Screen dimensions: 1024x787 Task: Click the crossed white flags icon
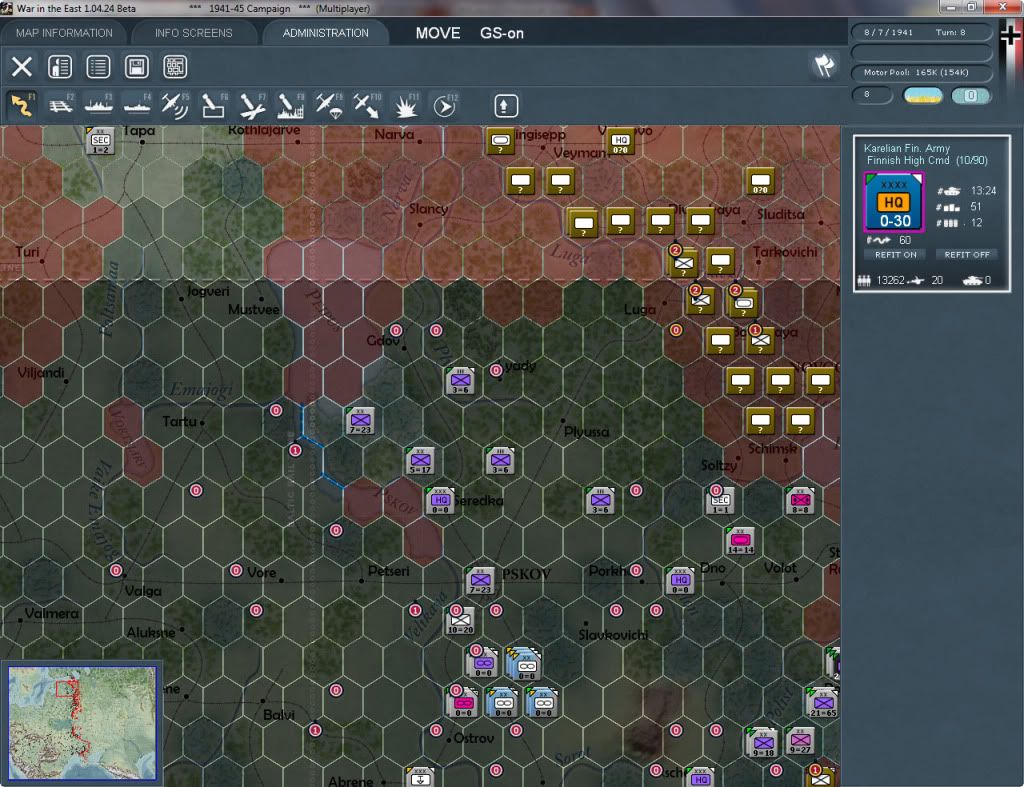pos(824,65)
